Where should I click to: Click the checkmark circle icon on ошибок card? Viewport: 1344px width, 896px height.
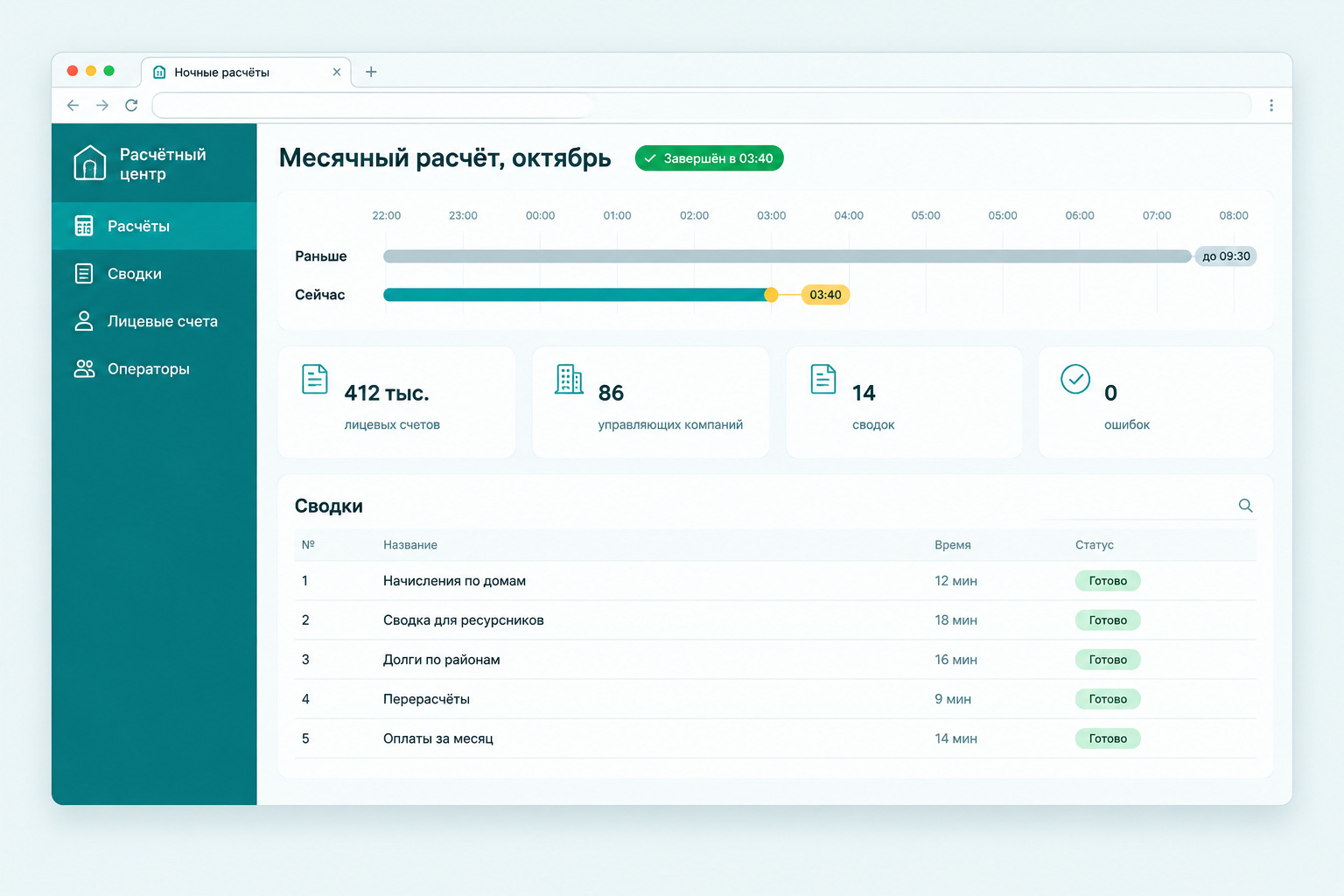(x=1075, y=379)
